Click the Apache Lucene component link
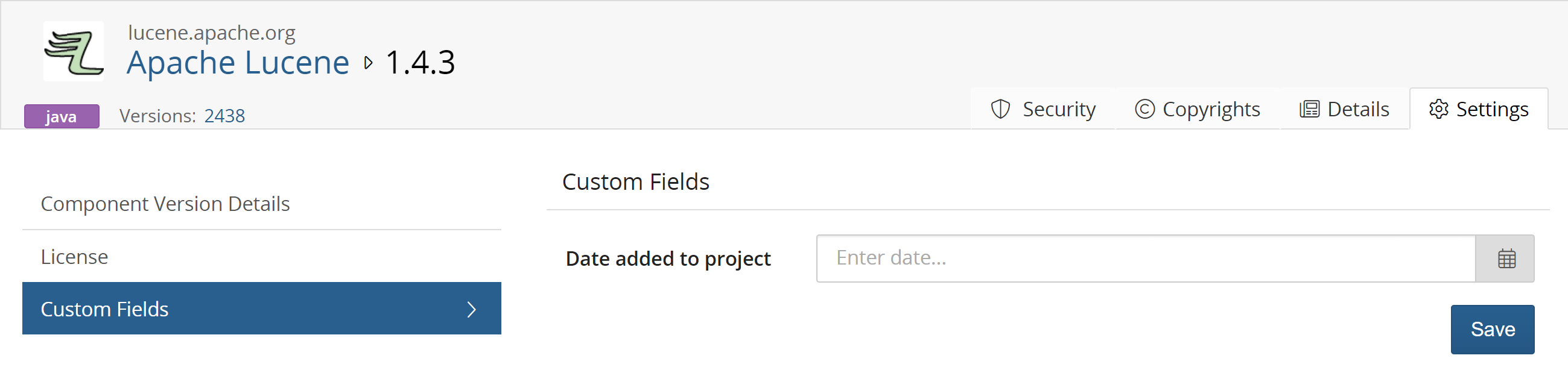This screenshot has width=1568, height=370. tap(238, 62)
